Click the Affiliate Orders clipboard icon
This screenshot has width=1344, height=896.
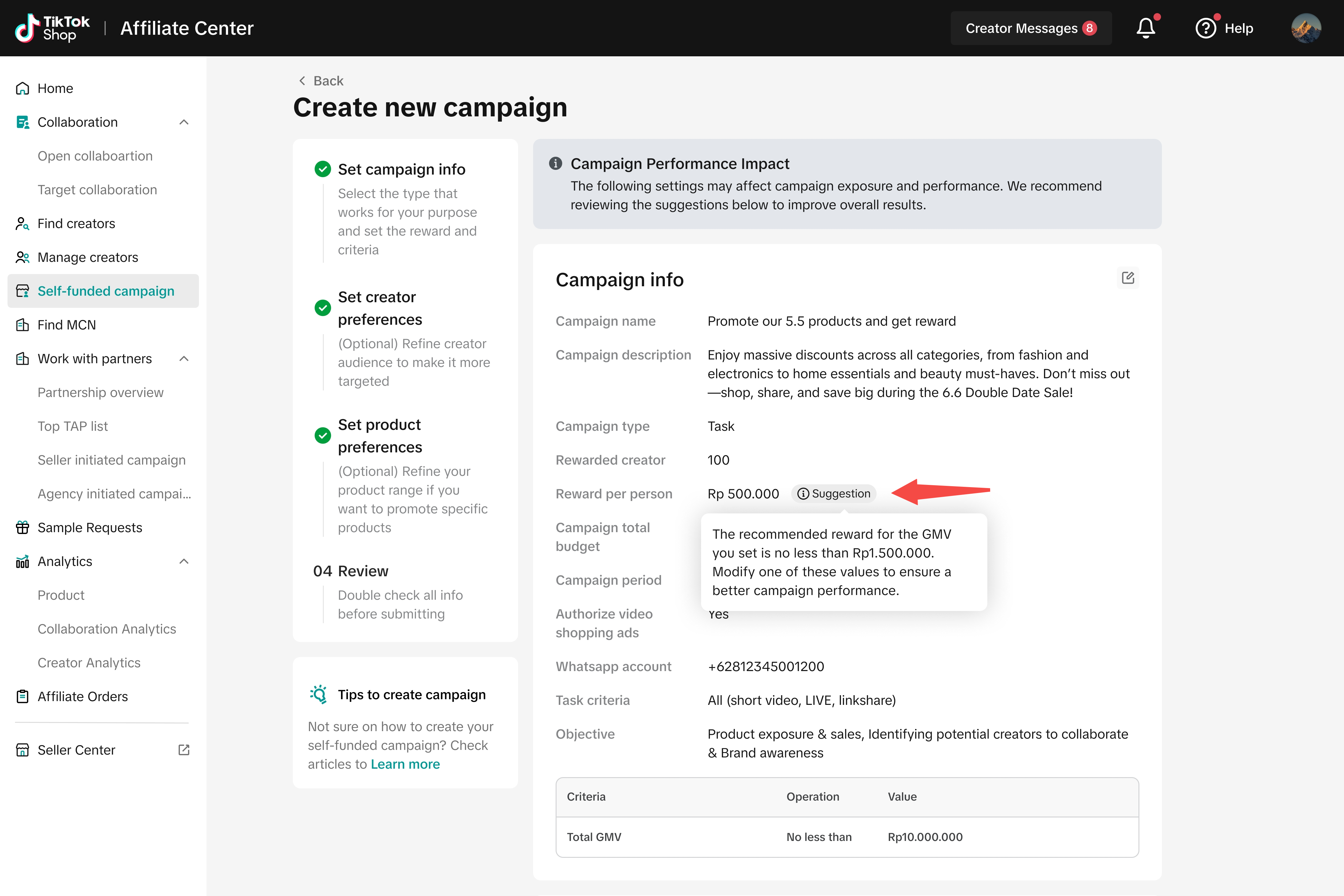[22, 697]
